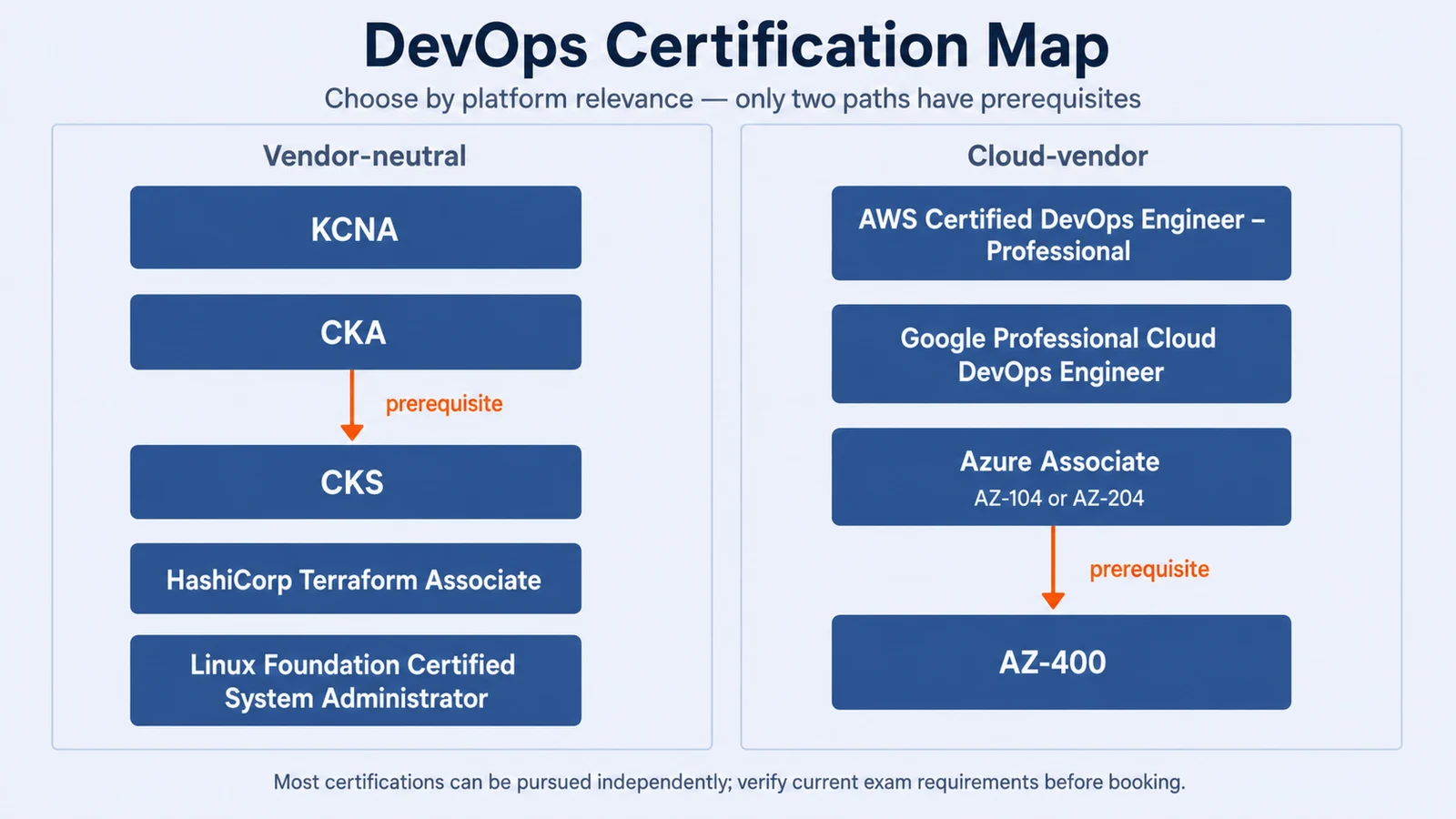Click Linux Foundation Certified System Administrator box
Screen dimensions: 1456x819
tap(355, 681)
